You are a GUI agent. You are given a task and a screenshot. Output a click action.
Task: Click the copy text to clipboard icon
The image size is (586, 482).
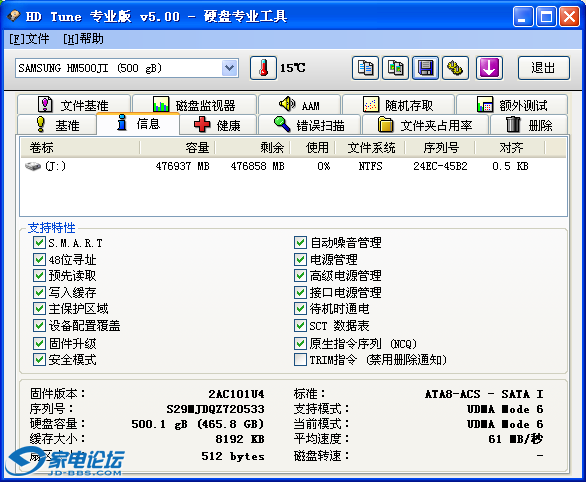pos(365,68)
